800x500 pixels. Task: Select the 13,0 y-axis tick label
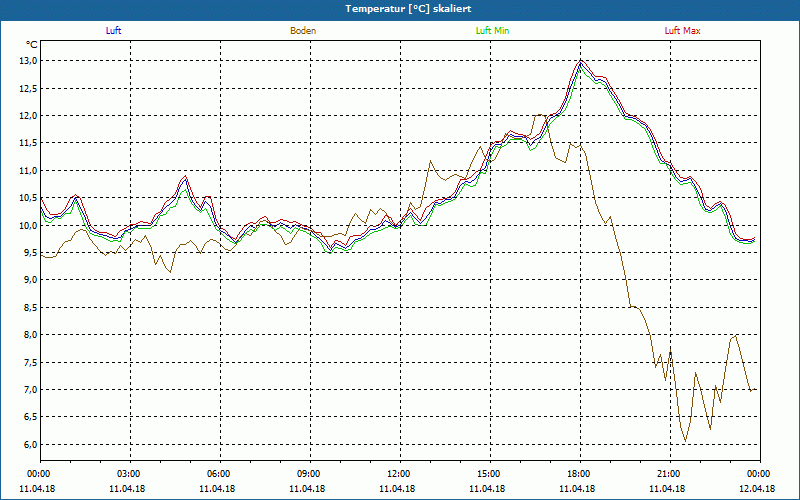coord(28,61)
